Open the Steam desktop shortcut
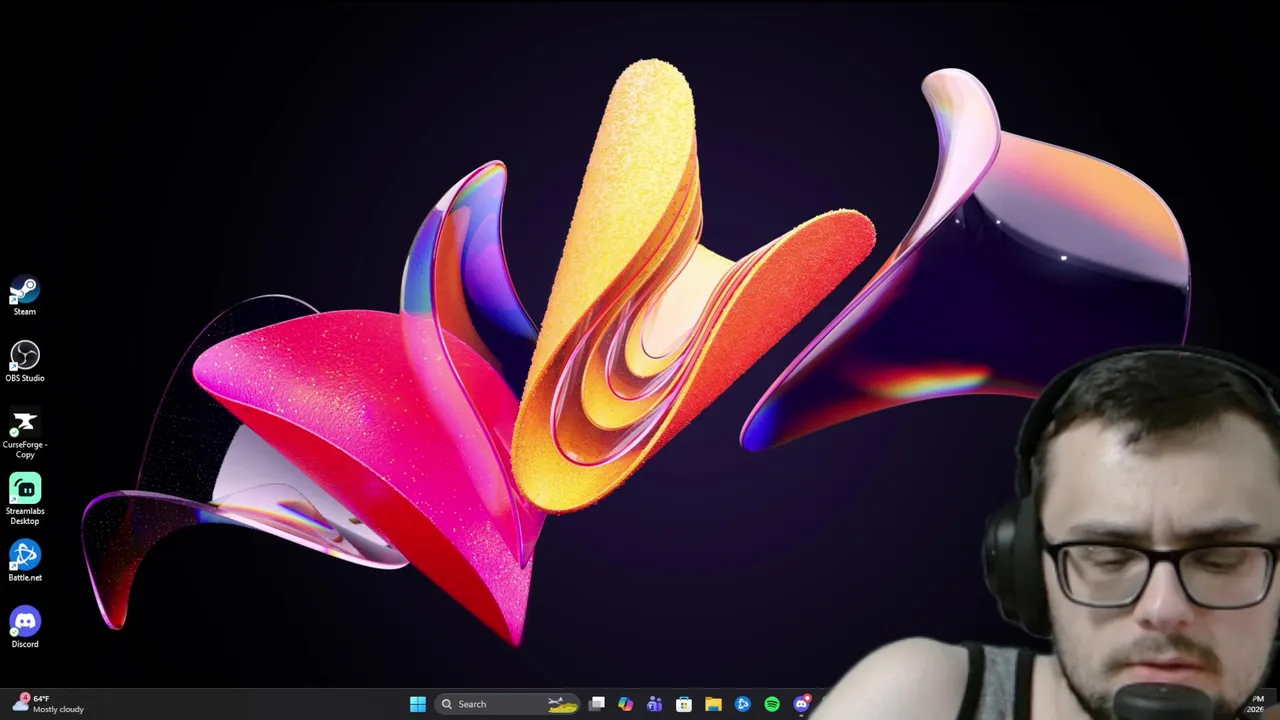This screenshot has height=720, width=1280. coord(25,297)
